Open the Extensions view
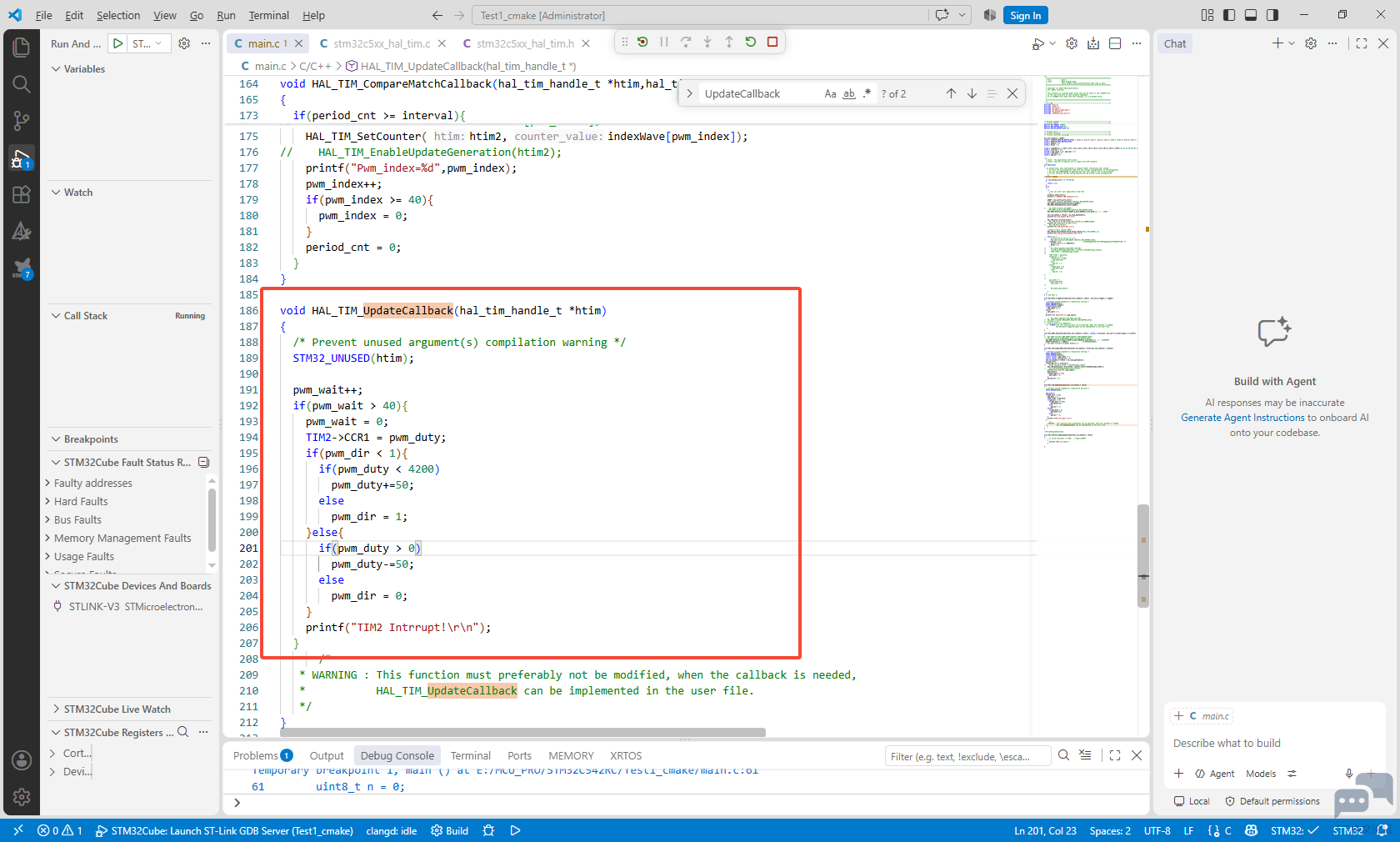The width and height of the screenshot is (1400, 842). pos(22,194)
